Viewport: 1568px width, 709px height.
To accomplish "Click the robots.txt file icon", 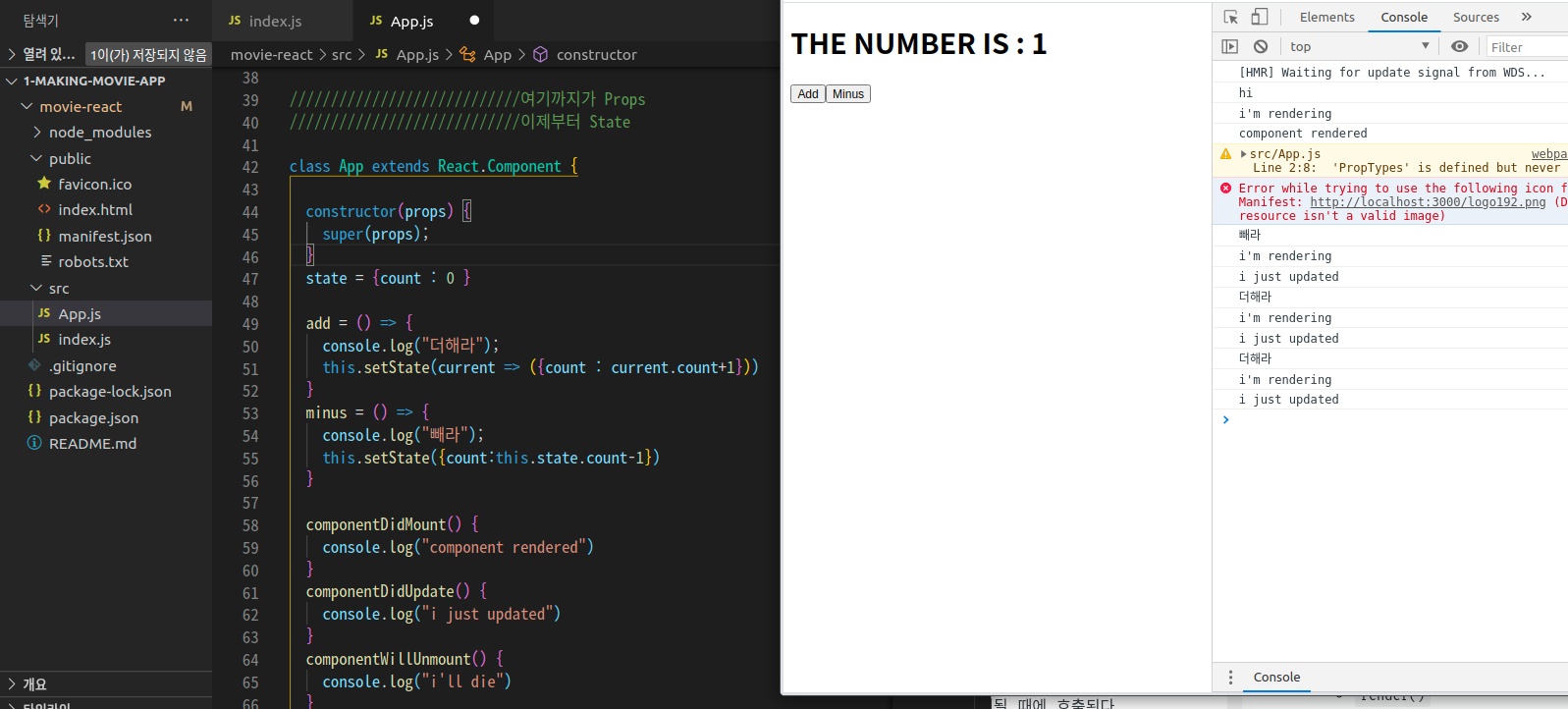I will point(46,261).
